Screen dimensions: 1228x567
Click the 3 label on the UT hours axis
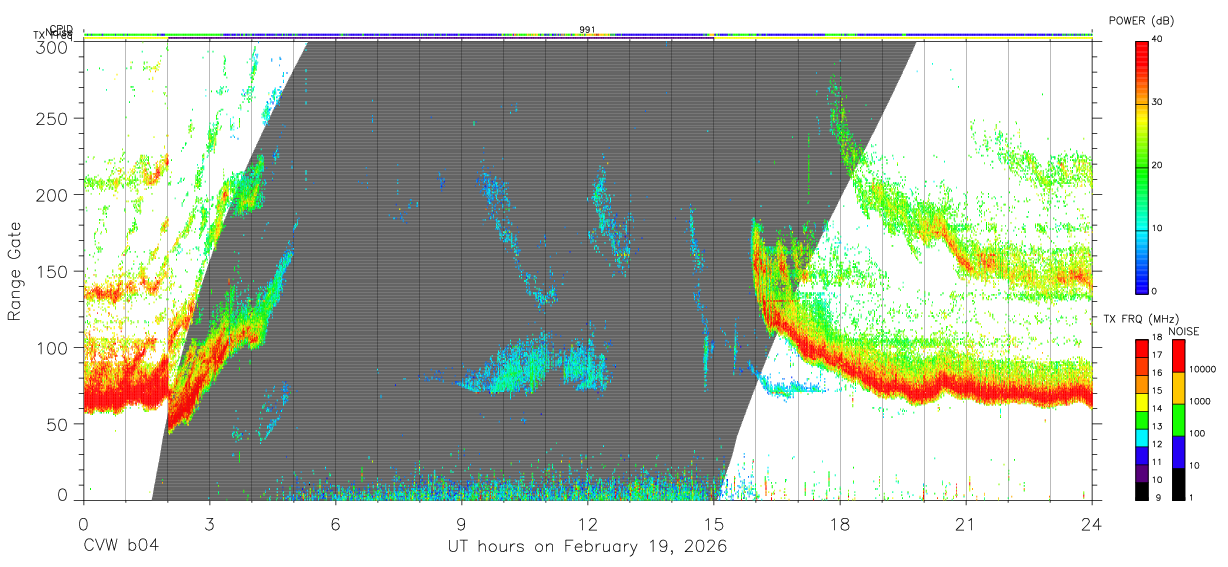[209, 523]
